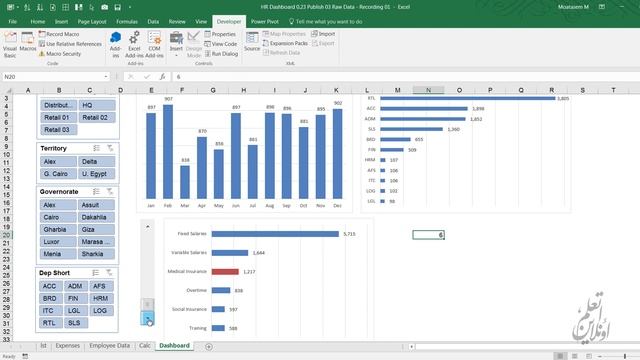
Task: Click Expansion Packs
Action: coord(285,43)
